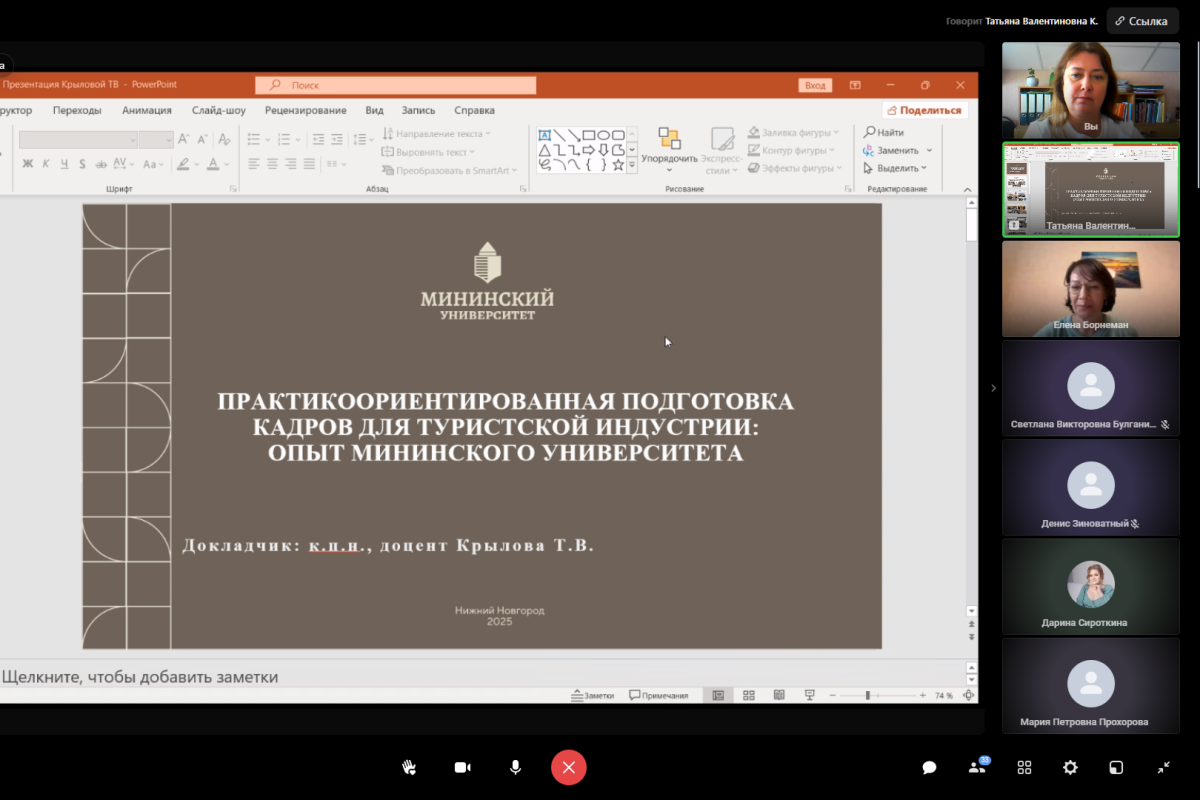The width and height of the screenshot is (1200, 800).
Task: Open the Слайд-шоу ribbon tab
Action: pos(219,110)
